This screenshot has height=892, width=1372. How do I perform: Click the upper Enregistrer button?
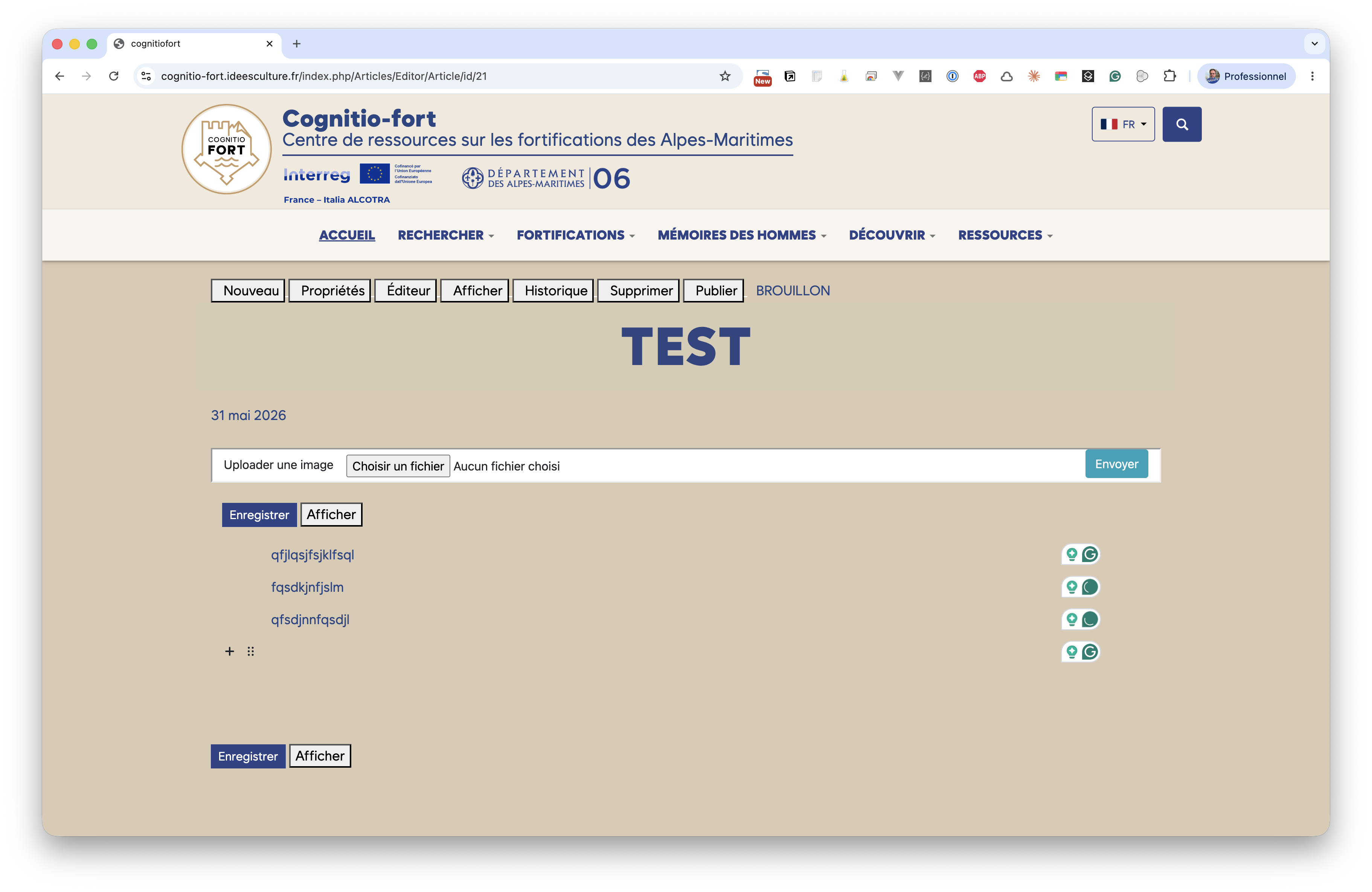(x=259, y=515)
